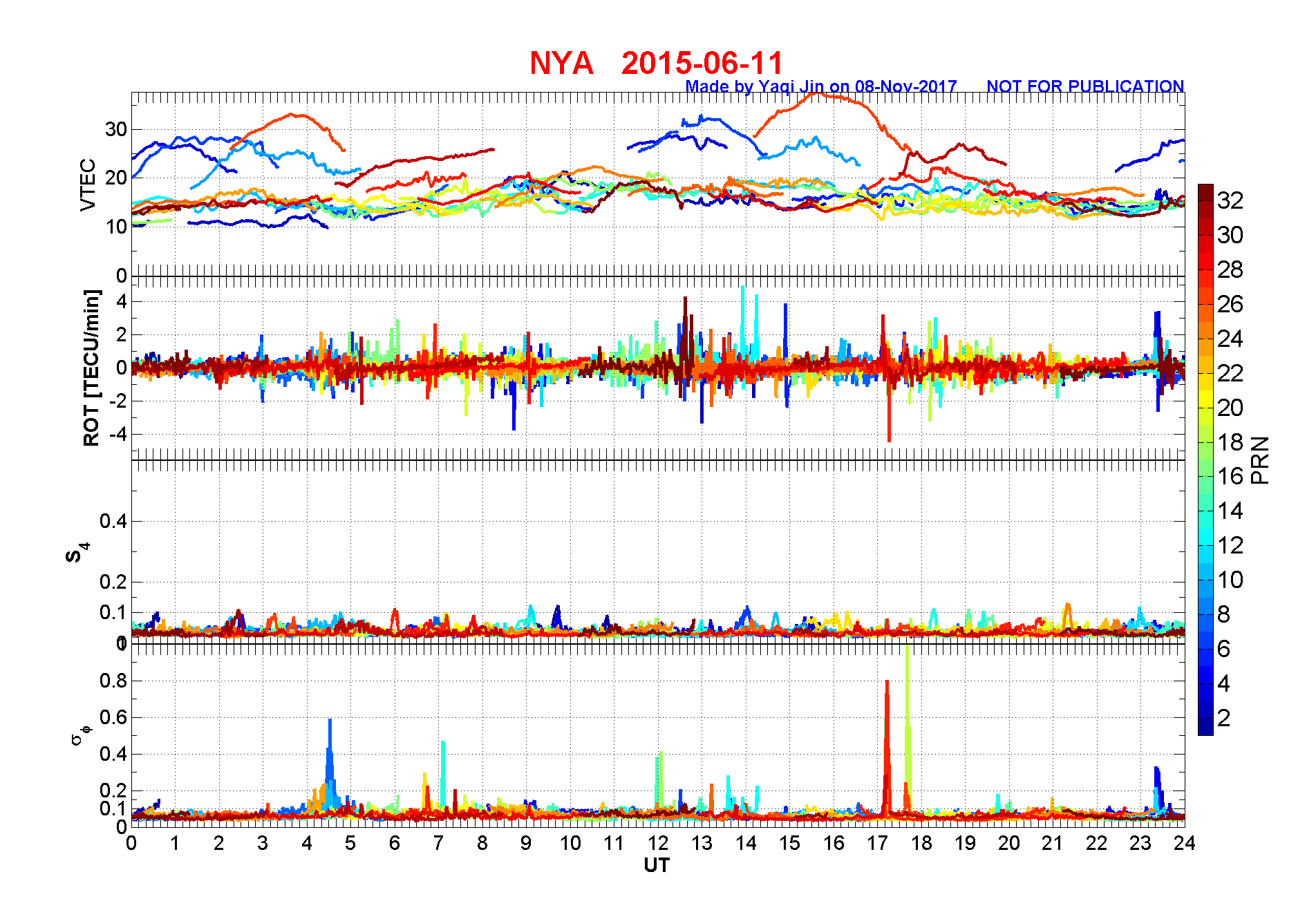
Task: Click the ROT axis tick label -2
Action: [x=118, y=401]
